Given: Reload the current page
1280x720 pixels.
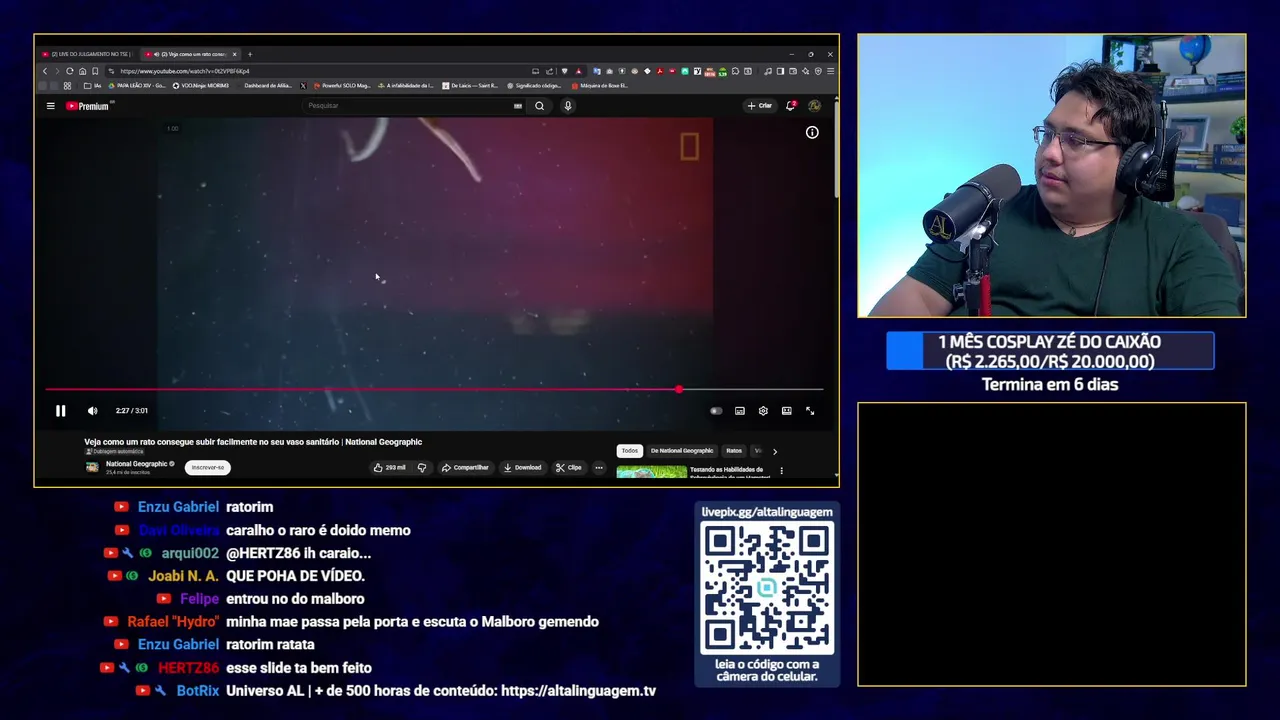Looking at the screenshot, I should click(69, 71).
